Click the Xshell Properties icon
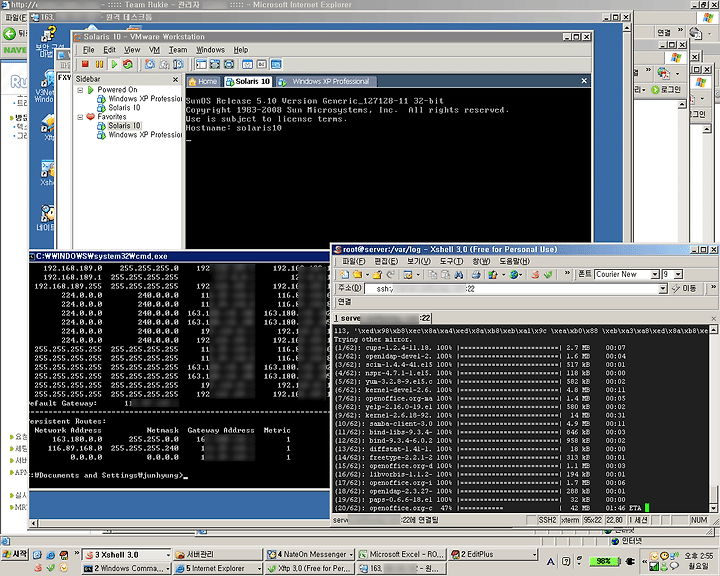 tap(408, 275)
